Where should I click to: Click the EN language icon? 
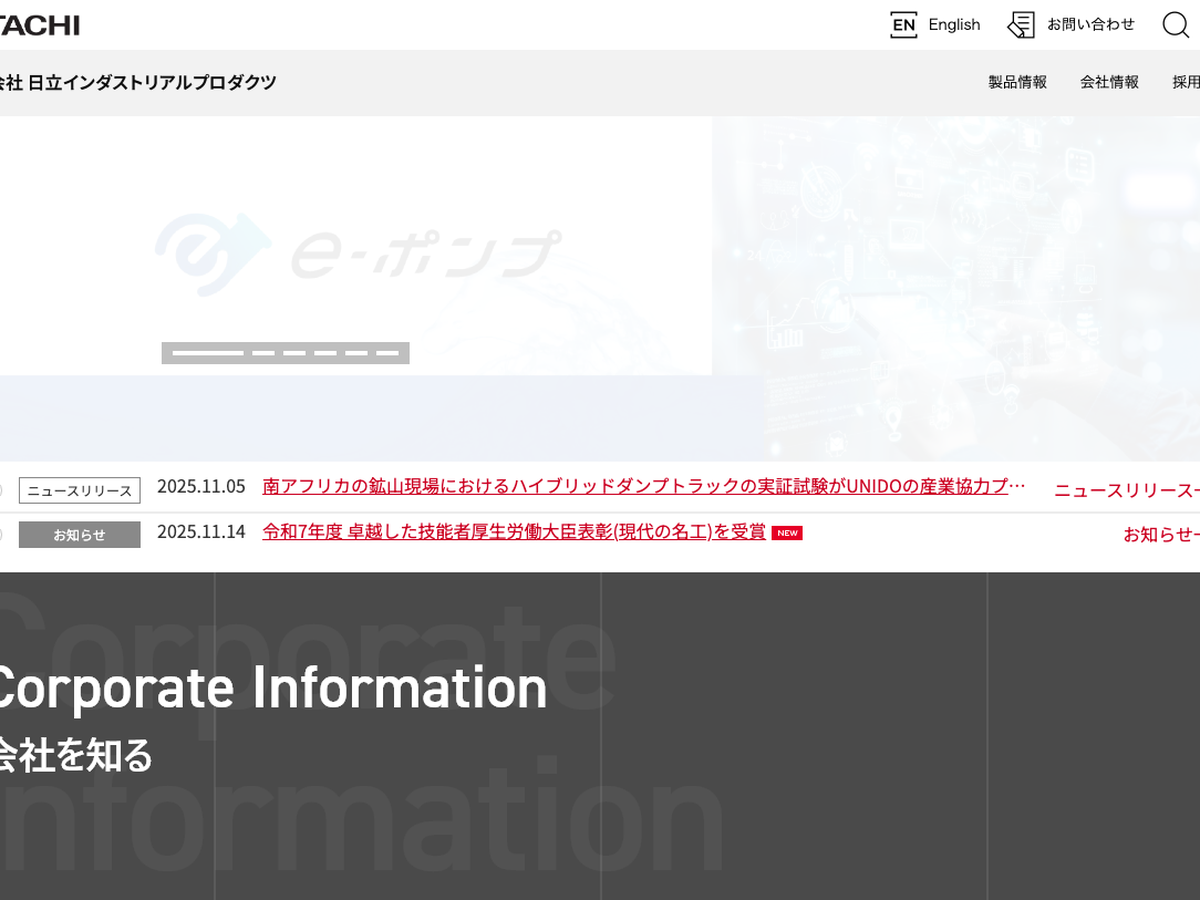pos(903,25)
